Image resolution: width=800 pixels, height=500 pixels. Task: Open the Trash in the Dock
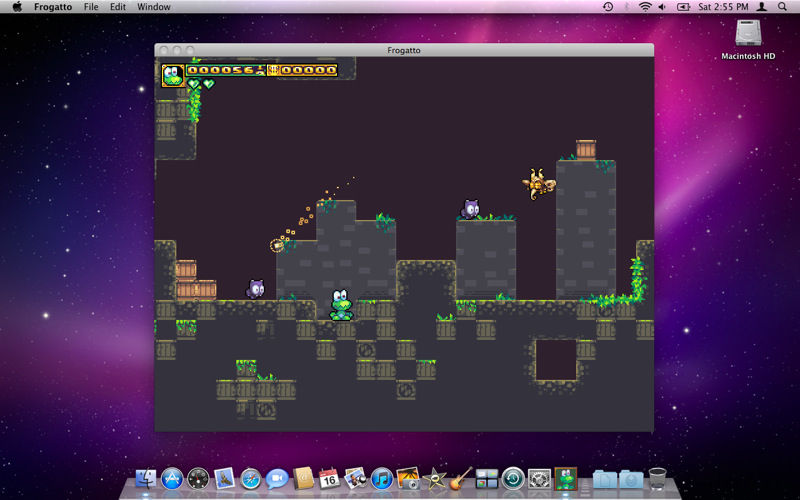point(658,479)
